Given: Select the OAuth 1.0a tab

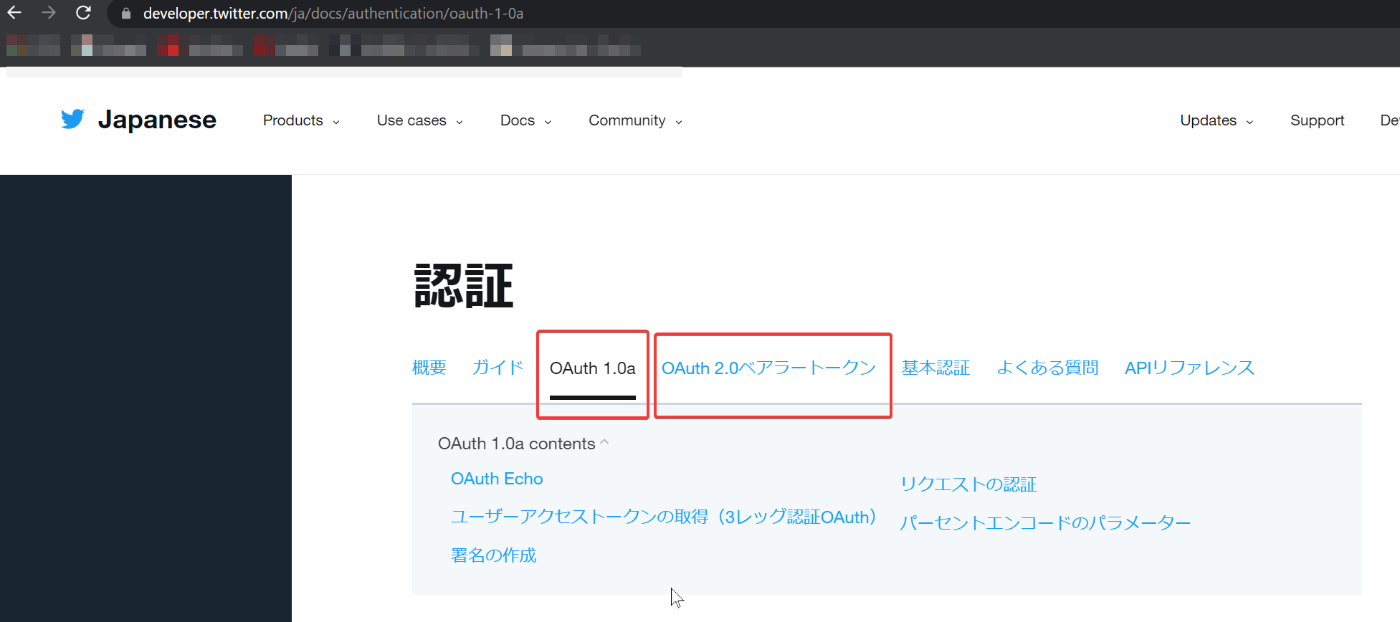Looking at the screenshot, I should click(592, 368).
